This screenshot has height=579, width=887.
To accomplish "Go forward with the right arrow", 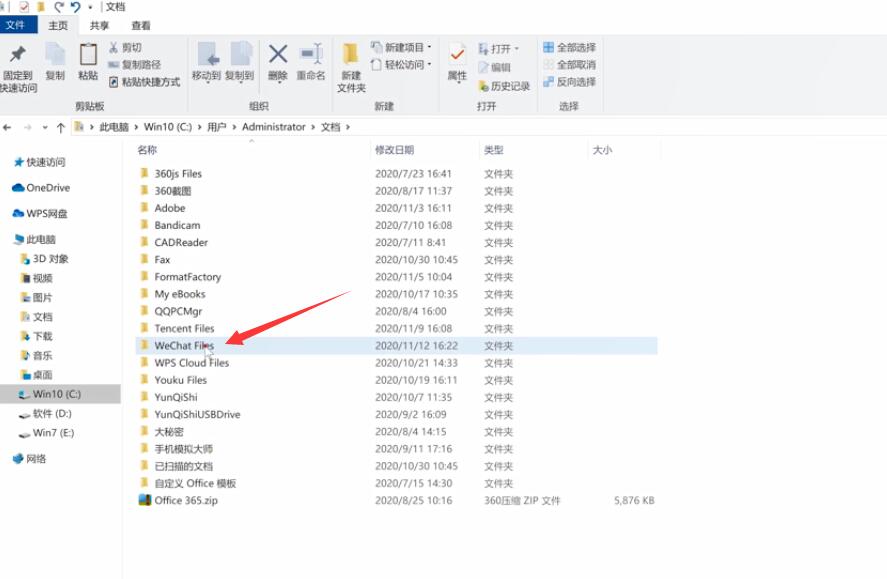I will pos(27,127).
